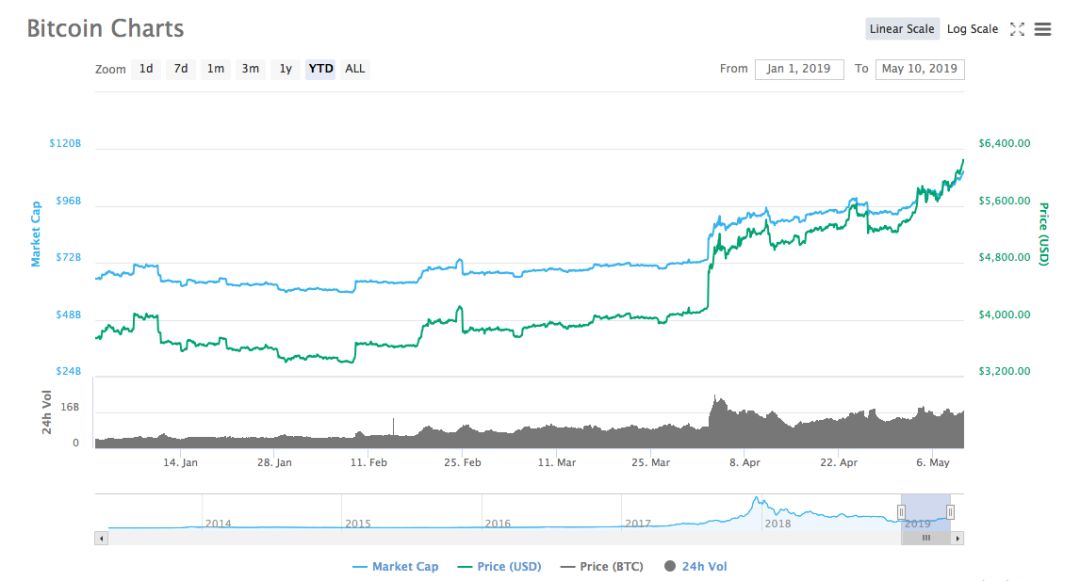Edit the To date field
The width and height of the screenshot is (1080, 581).
pyautogui.click(x=920, y=69)
